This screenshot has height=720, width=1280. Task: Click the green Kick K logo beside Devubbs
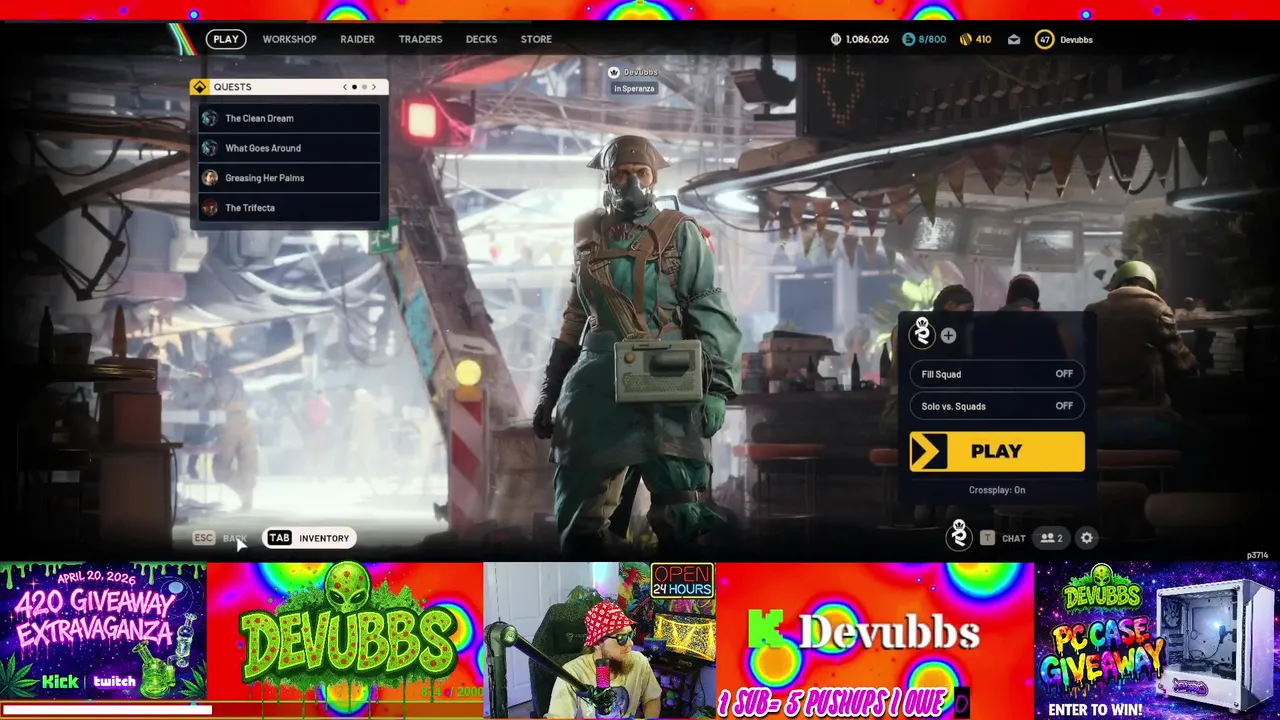[x=766, y=630]
